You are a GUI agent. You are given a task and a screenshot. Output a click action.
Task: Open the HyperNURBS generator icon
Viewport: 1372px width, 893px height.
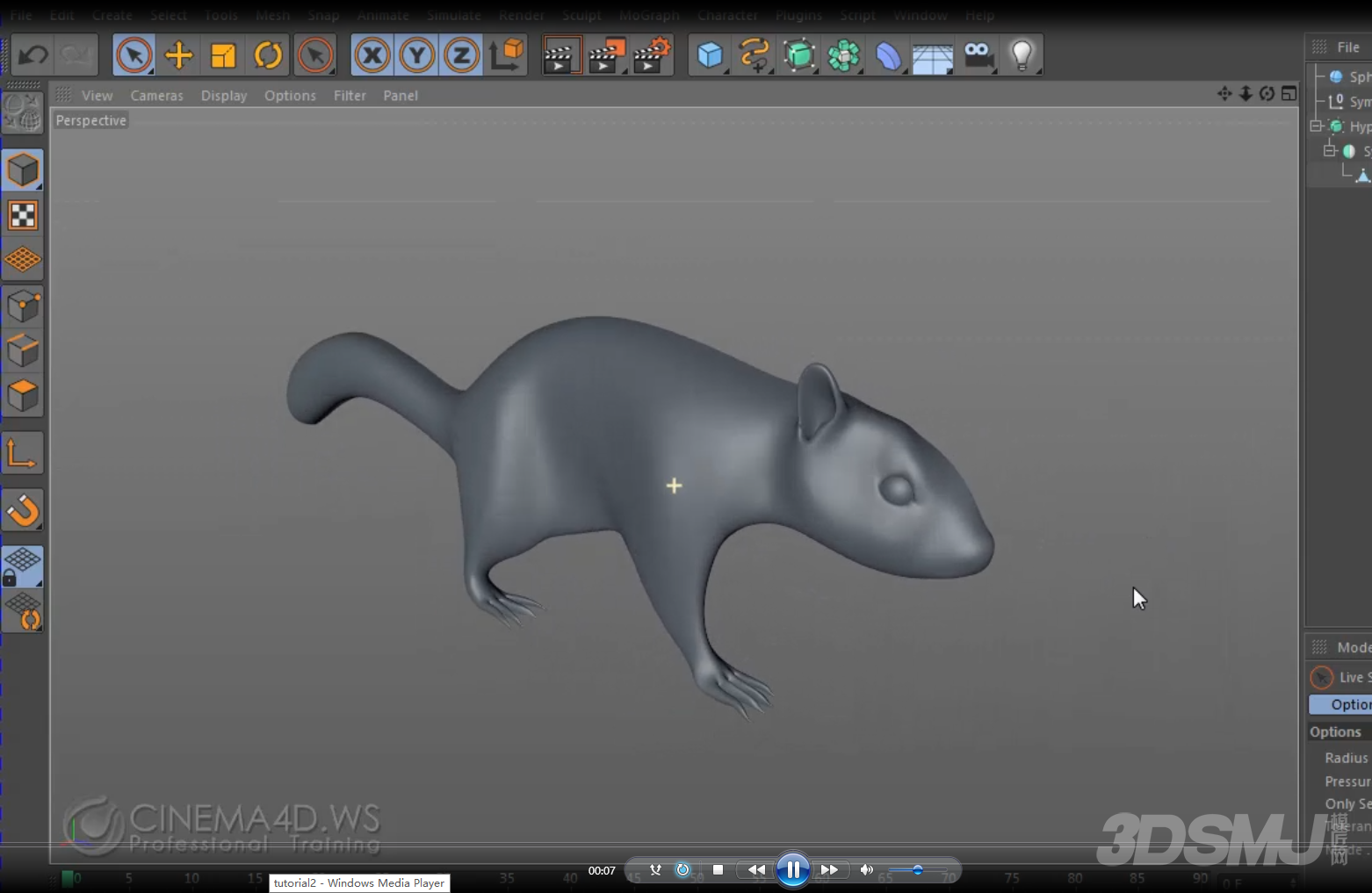pos(799,55)
